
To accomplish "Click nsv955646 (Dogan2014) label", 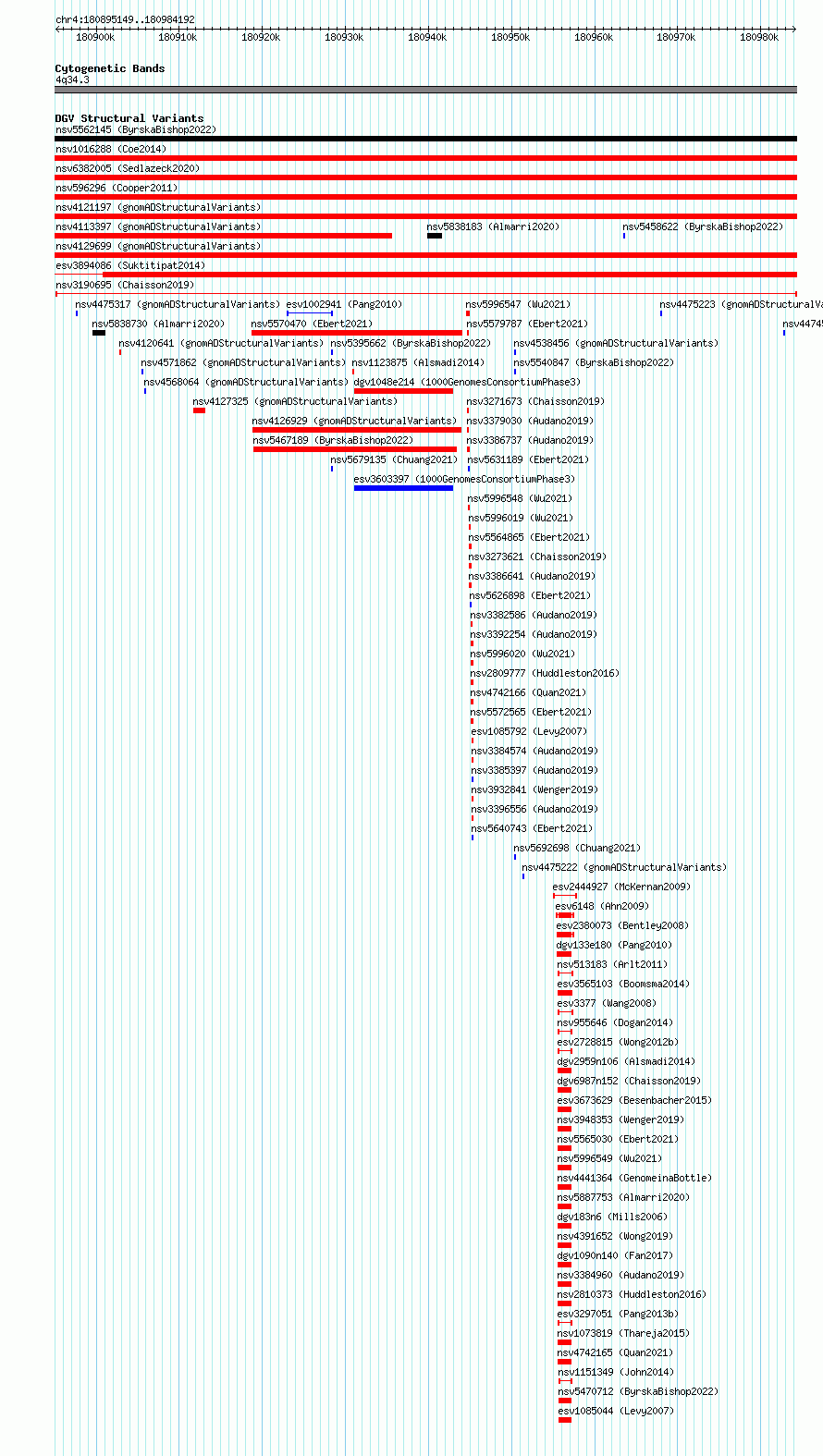I will (x=615, y=1023).
